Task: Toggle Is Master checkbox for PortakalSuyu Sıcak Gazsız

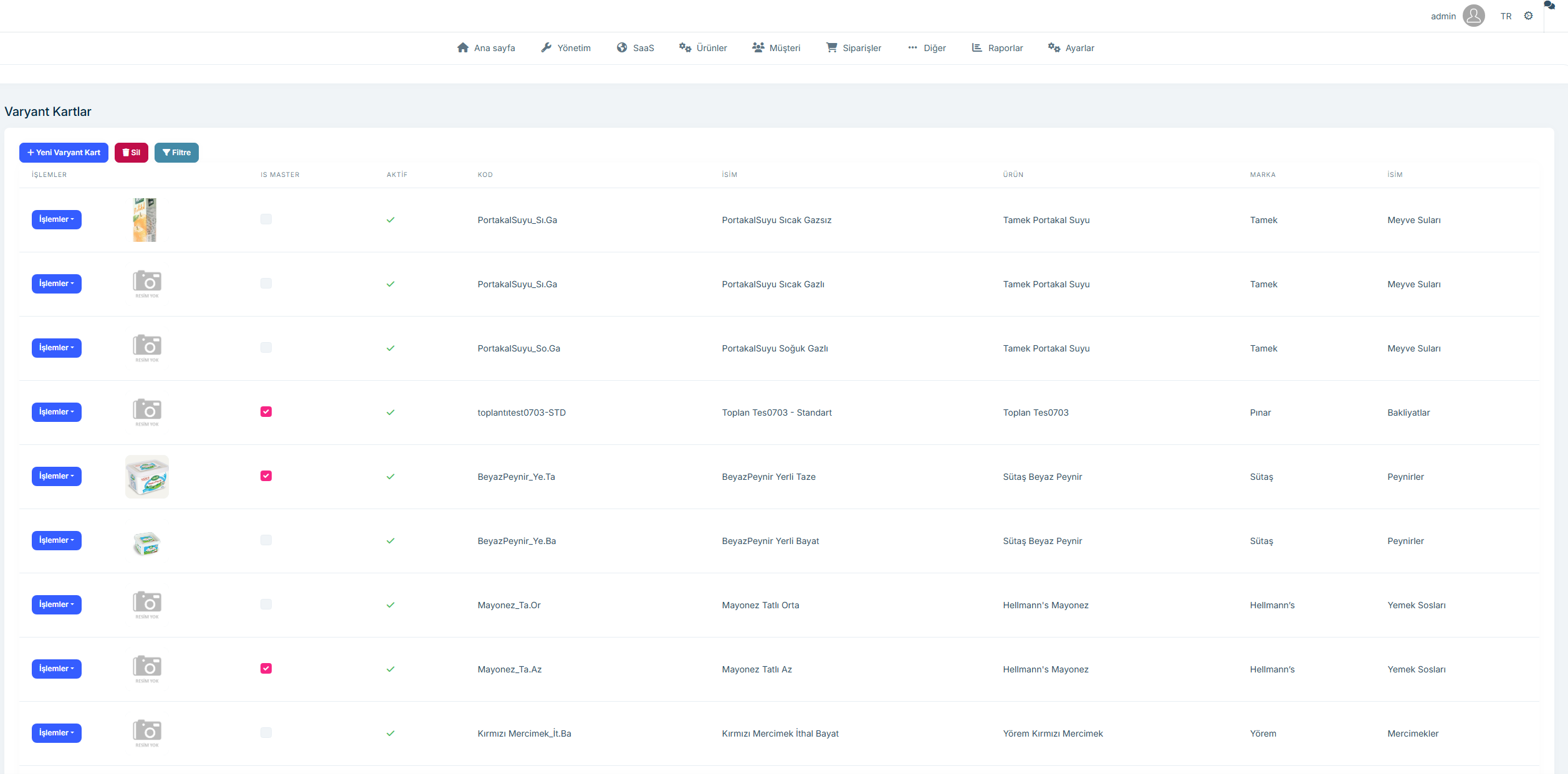Action: [x=266, y=219]
